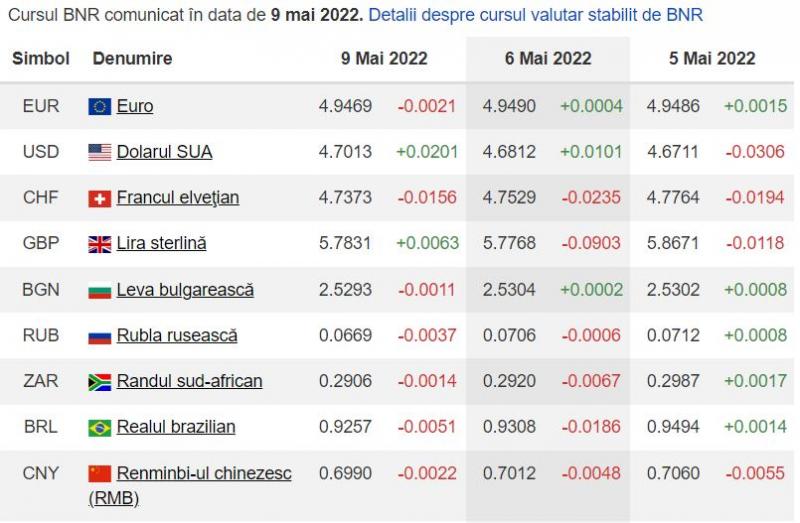Viewport: 800px width, 523px height.
Task: Open the Lira sterlină link
Action: (x=161, y=244)
